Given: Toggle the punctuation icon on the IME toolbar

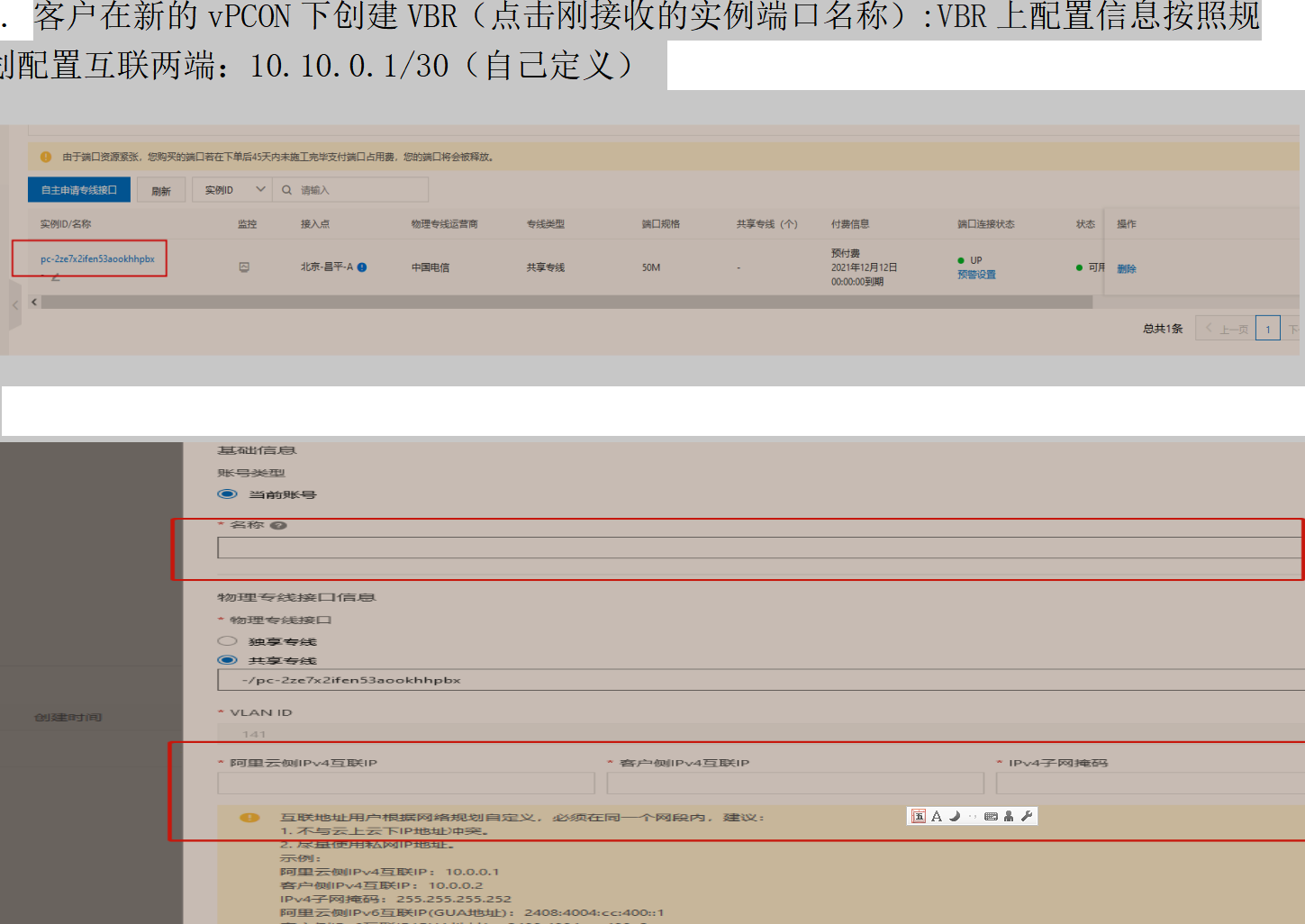Looking at the screenshot, I should pyautogui.click(x=973, y=816).
